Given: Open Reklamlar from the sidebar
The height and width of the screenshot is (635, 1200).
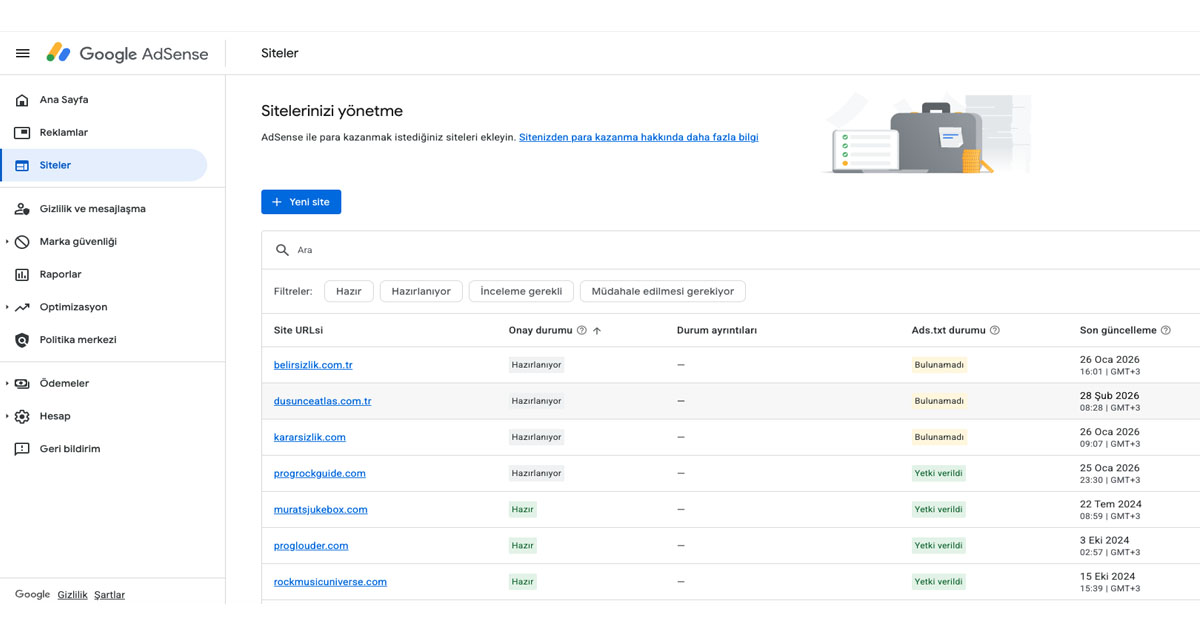Looking at the screenshot, I should pyautogui.click(x=21, y=131).
